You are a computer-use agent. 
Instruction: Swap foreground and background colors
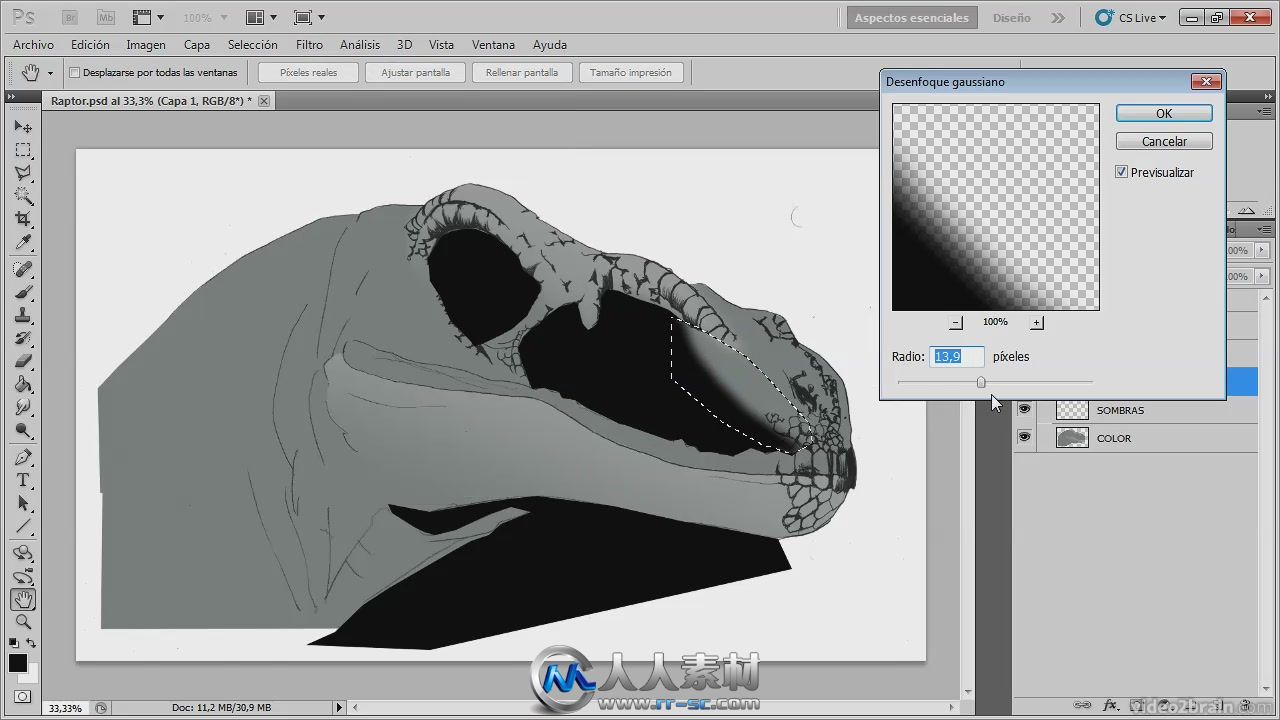point(31,643)
